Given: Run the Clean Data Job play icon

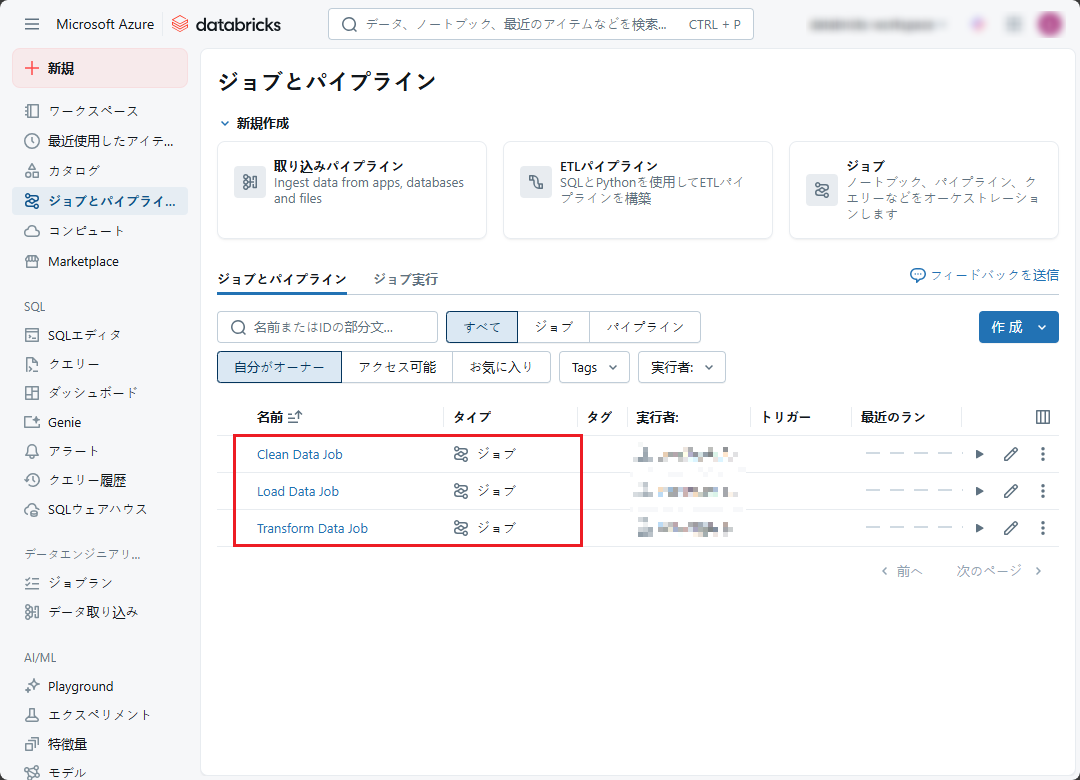Looking at the screenshot, I should click(979, 454).
